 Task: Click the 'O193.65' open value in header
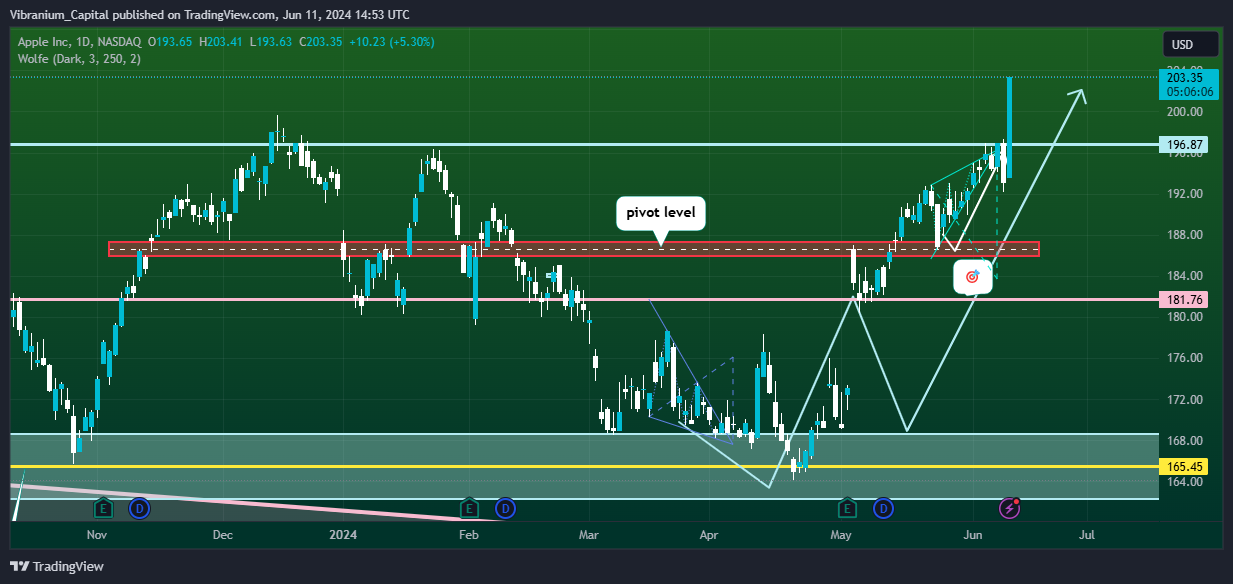click(x=170, y=42)
